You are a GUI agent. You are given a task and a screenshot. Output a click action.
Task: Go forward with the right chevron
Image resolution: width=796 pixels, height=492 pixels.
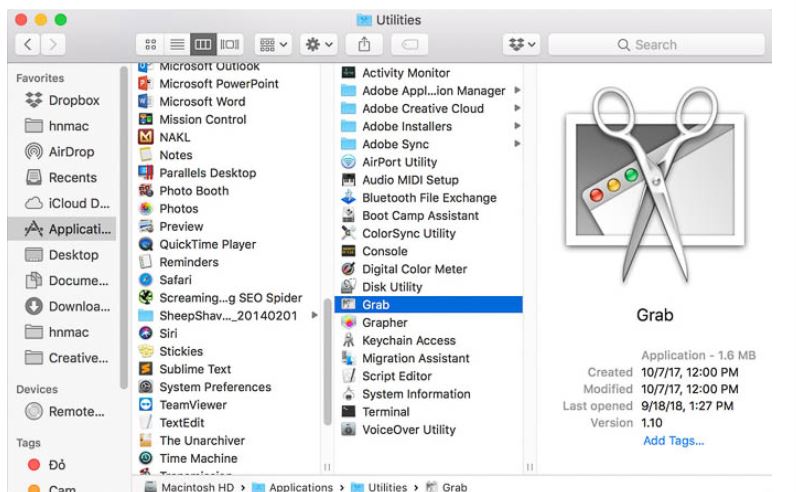(x=53, y=45)
